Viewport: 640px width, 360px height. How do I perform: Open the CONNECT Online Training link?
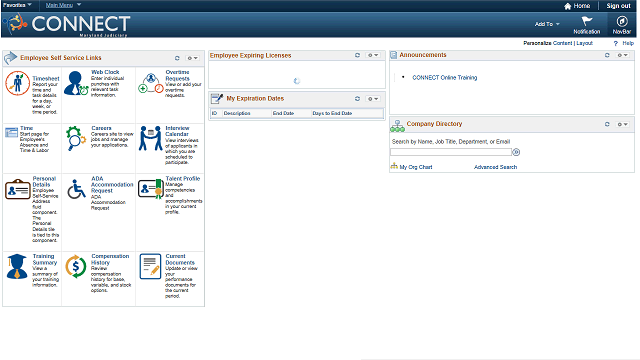444,78
